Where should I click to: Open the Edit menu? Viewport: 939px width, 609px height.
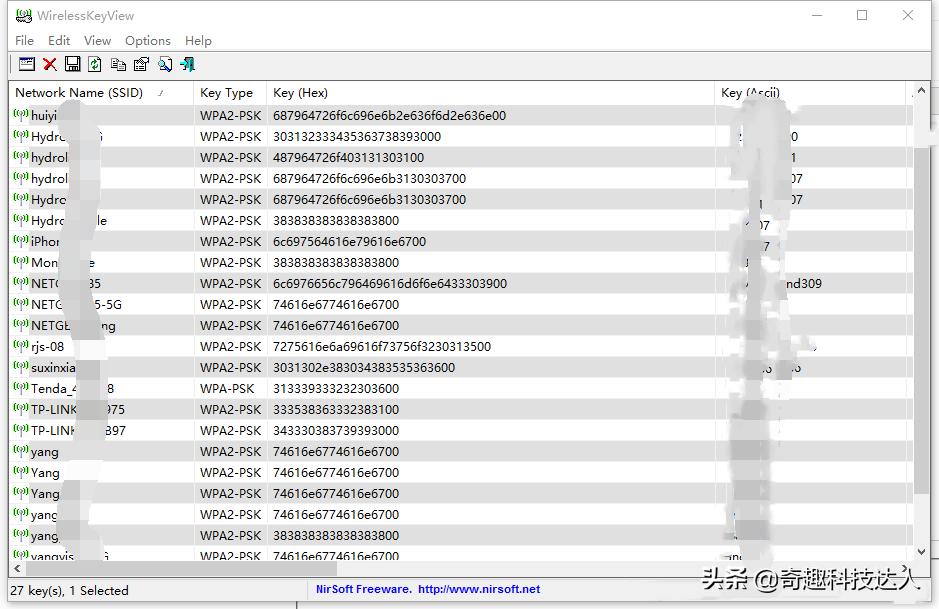tap(59, 40)
